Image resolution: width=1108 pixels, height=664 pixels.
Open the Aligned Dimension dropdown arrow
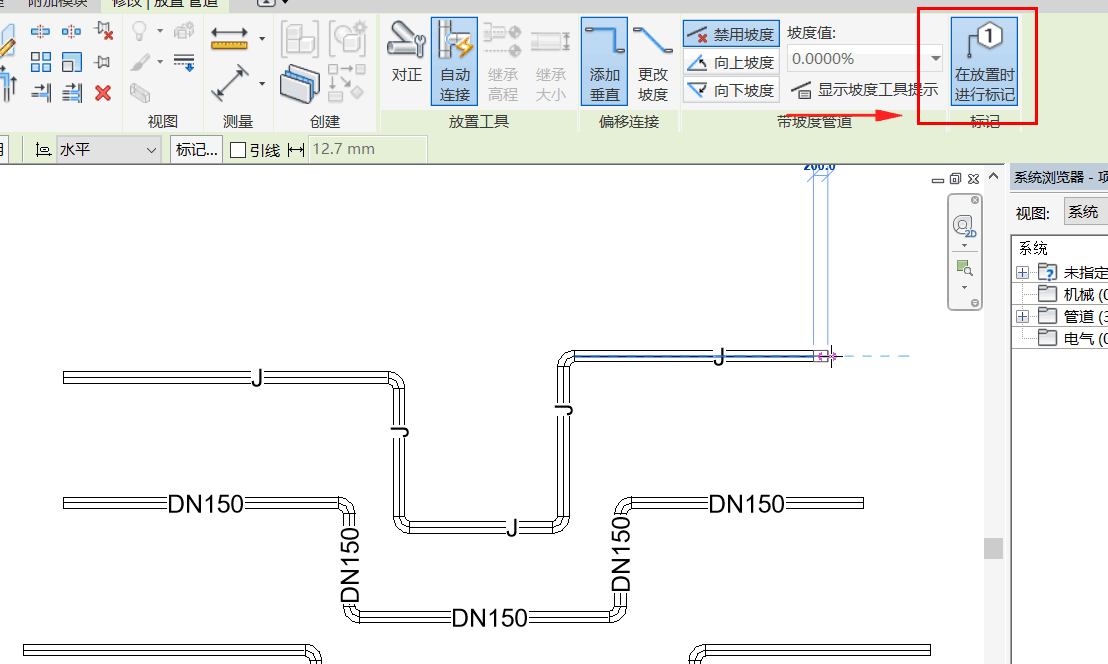[x=262, y=83]
